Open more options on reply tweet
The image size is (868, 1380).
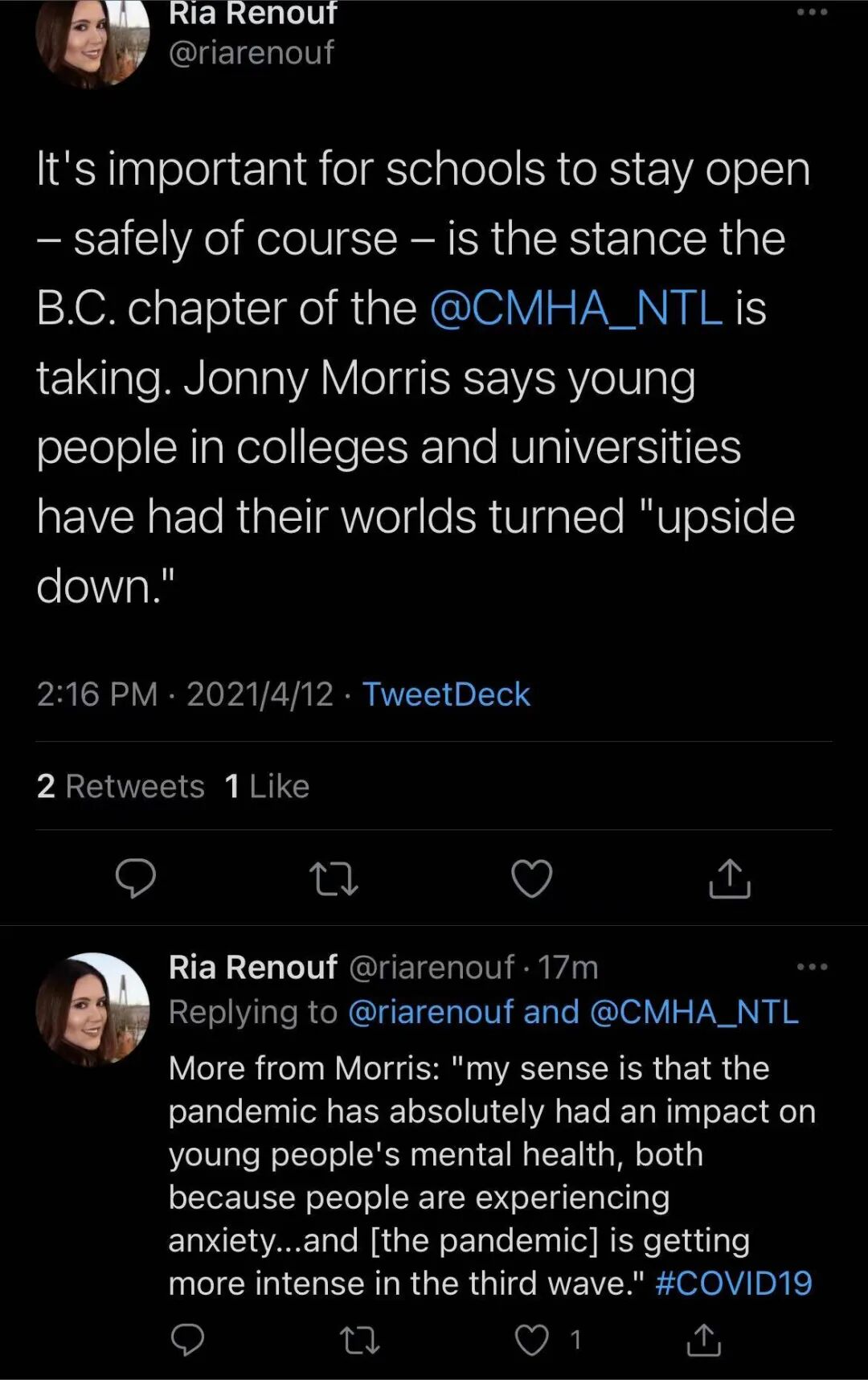(812, 967)
